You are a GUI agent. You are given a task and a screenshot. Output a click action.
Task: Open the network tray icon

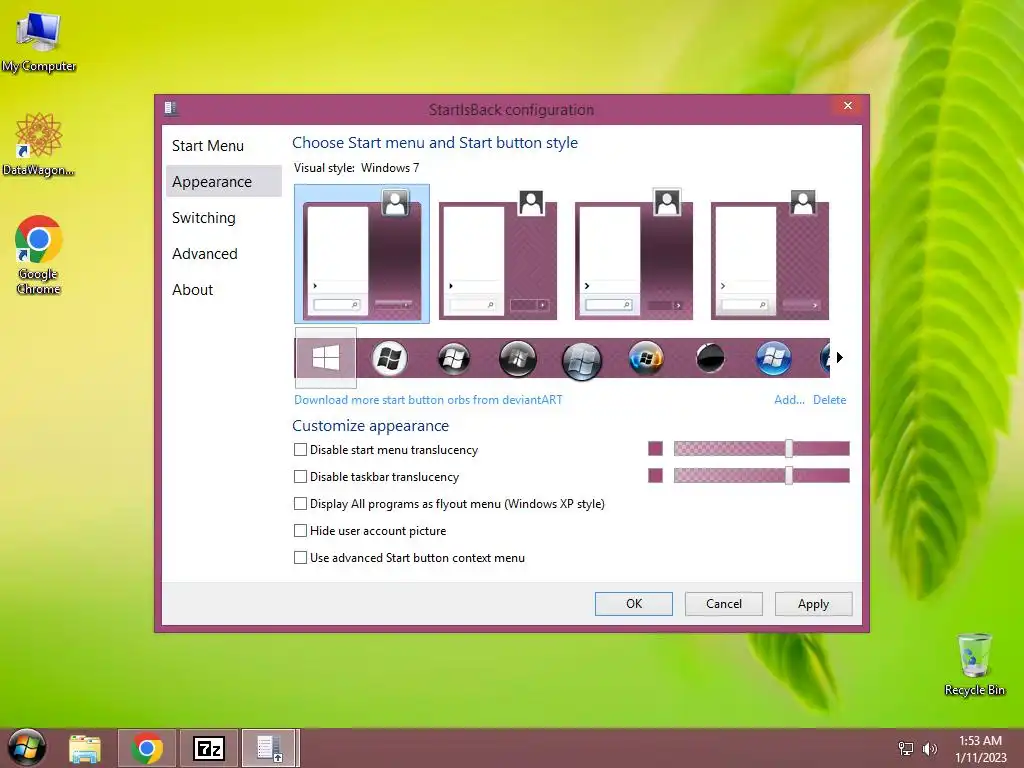point(906,748)
